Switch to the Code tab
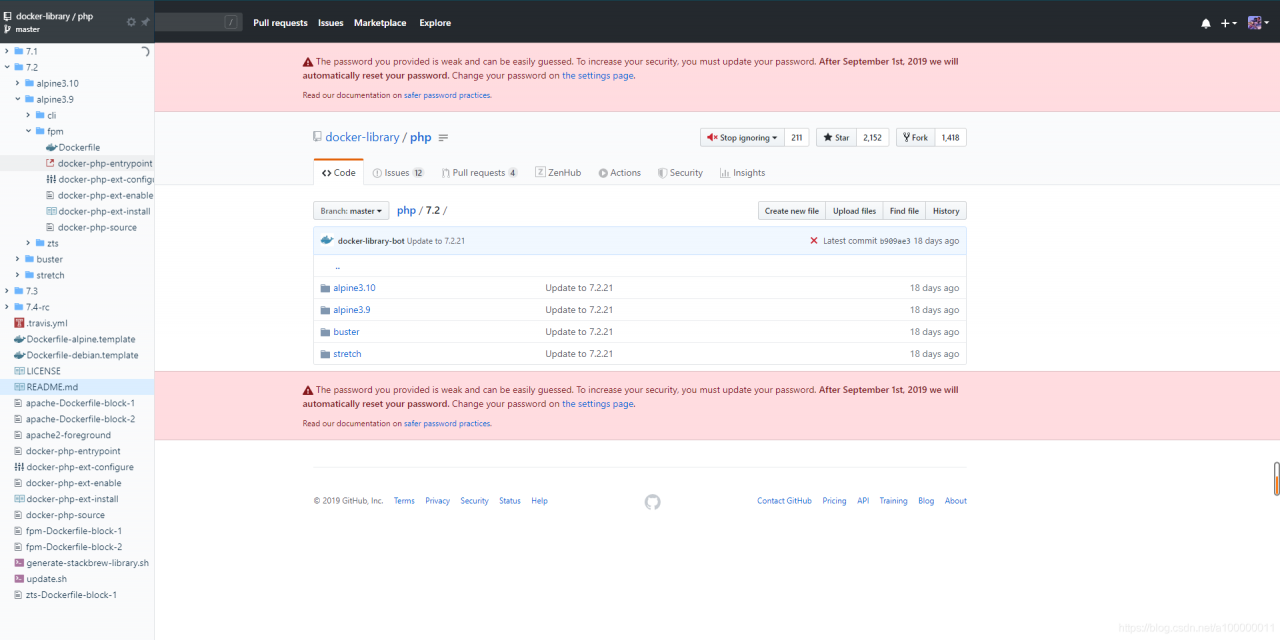The width and height of the screenshot is (1280, 640). (x=338, y=173)
